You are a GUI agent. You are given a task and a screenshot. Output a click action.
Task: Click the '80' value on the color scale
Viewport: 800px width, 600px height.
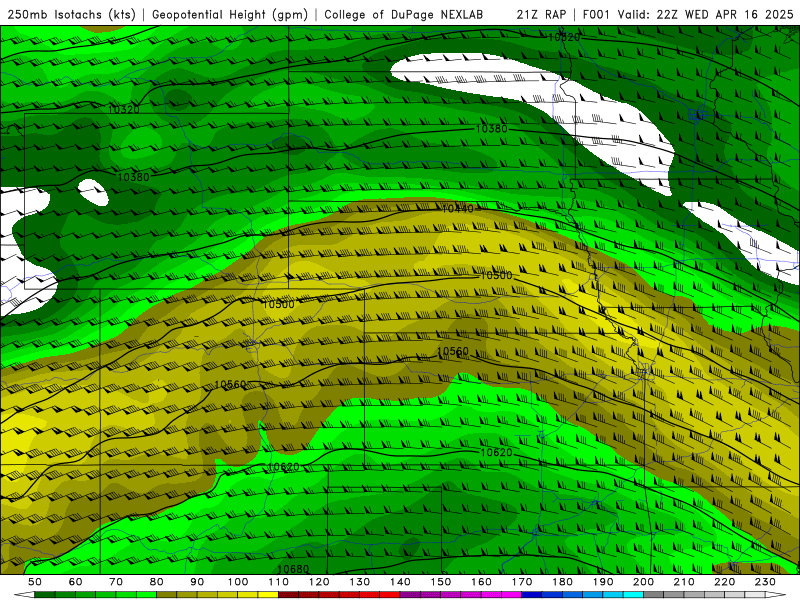157,582
